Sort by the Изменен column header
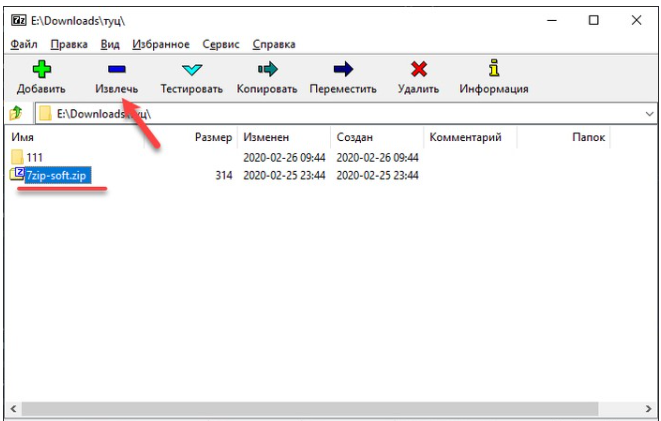Viewport: 661px width, 421px height. [265, 137]
